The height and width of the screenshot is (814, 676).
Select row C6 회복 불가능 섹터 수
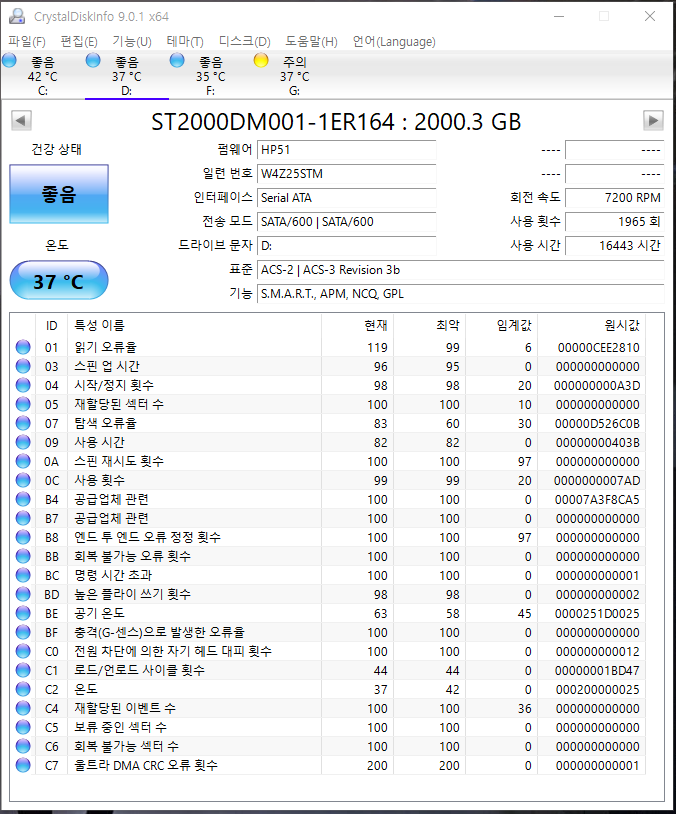tap(328, 746)
